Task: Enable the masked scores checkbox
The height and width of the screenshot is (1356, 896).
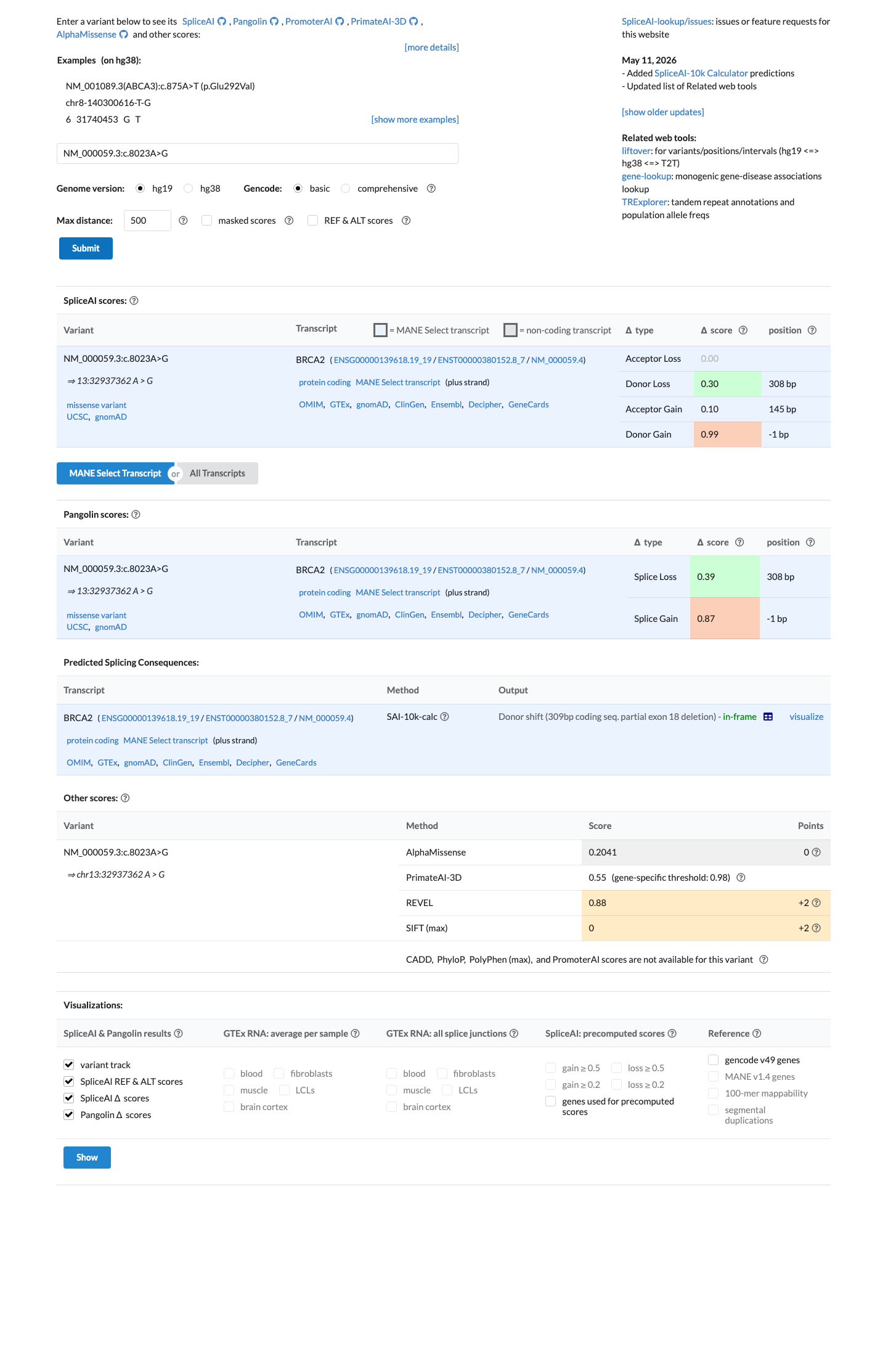Action: tap(207, 221)
